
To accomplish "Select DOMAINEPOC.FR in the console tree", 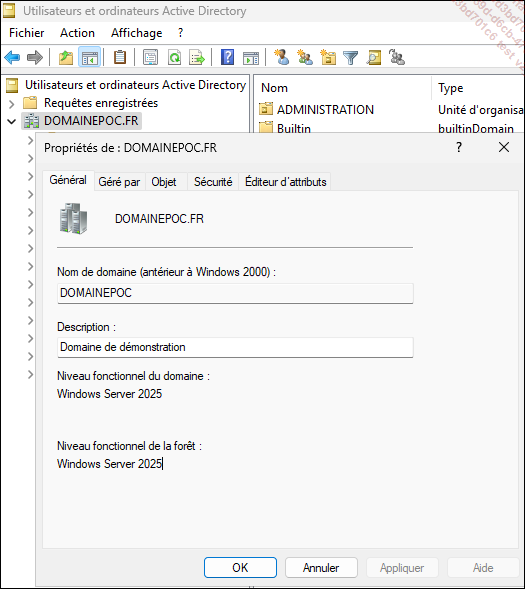I will [91, 121].
